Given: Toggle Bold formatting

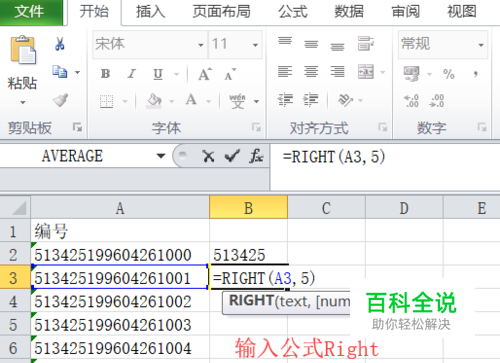Looking at the screenshot, I should click(x=106, y=74).
